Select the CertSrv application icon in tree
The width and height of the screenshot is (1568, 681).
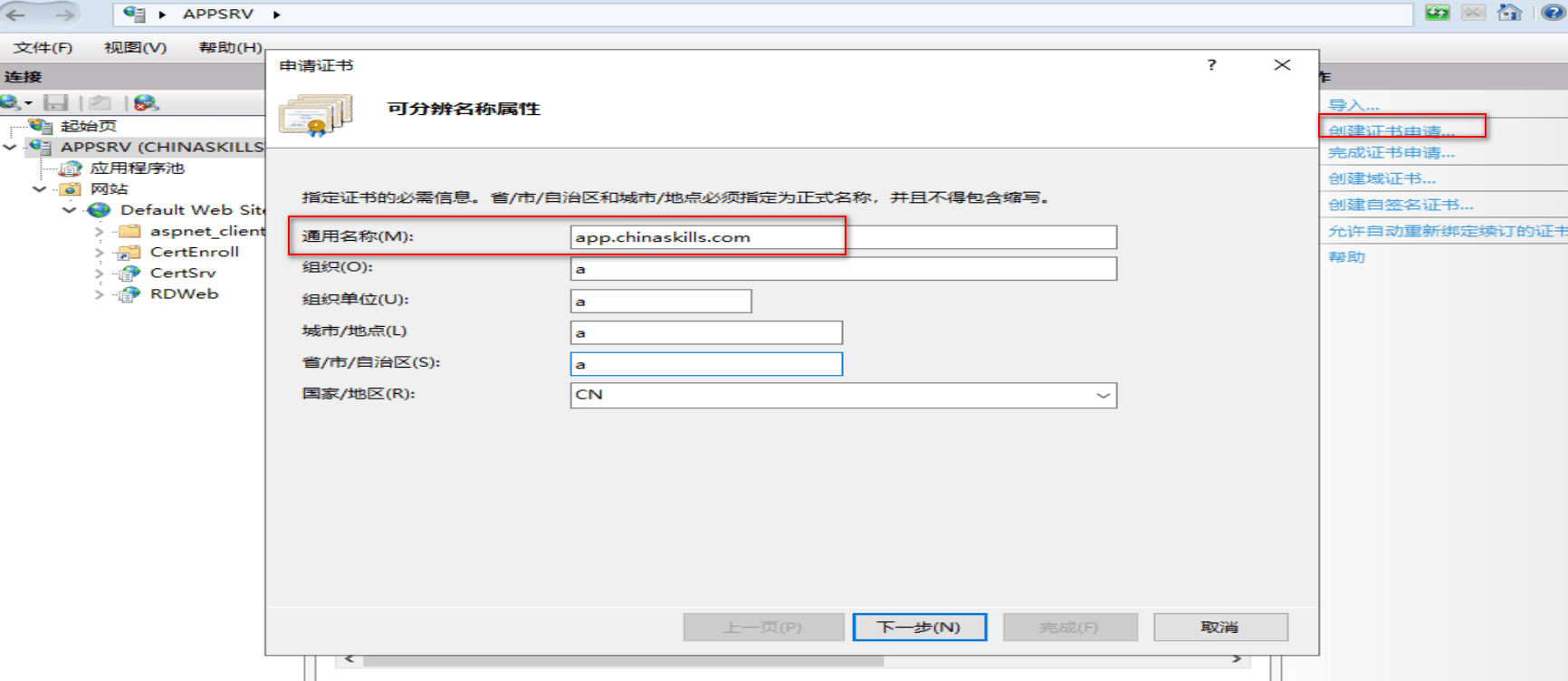click(x=129, y=273)
